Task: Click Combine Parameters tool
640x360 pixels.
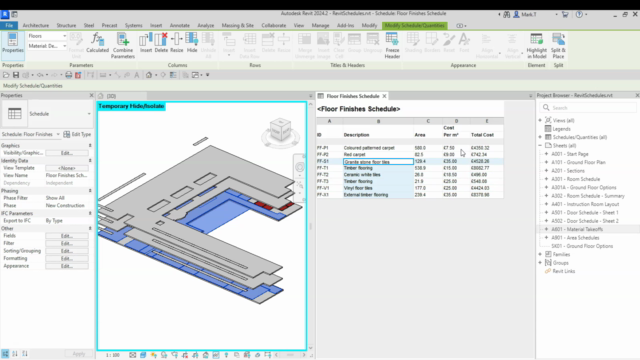Action: pyautogui.click(x=122, y=46)
